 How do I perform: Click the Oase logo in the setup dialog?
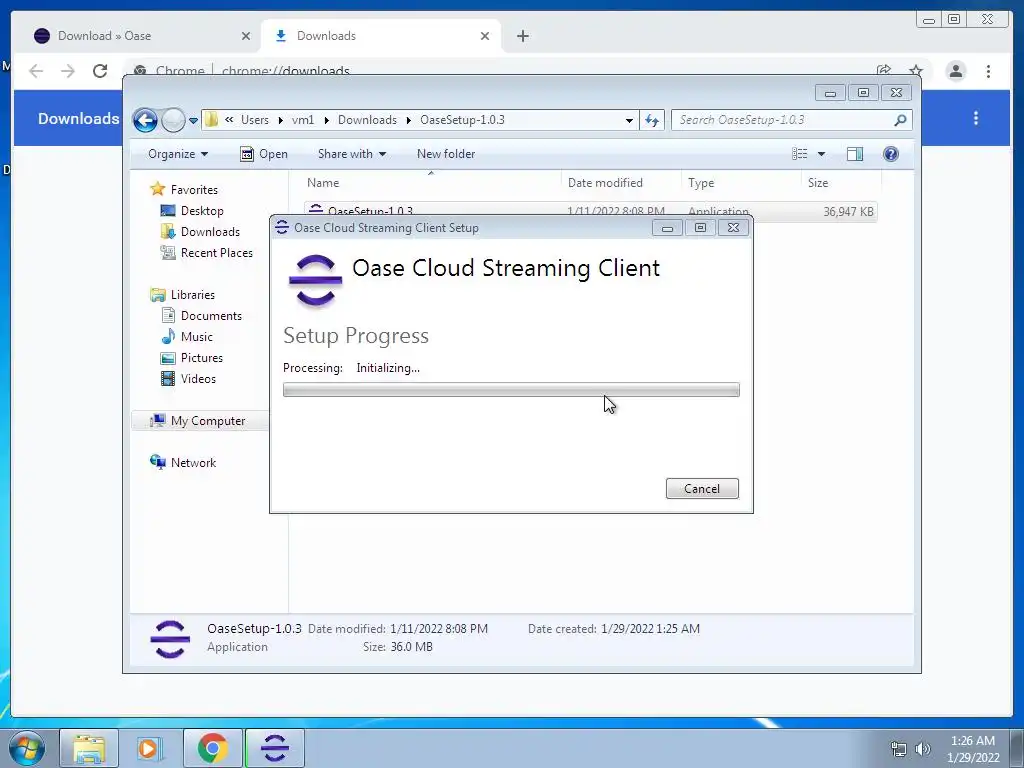click(315, 281)
